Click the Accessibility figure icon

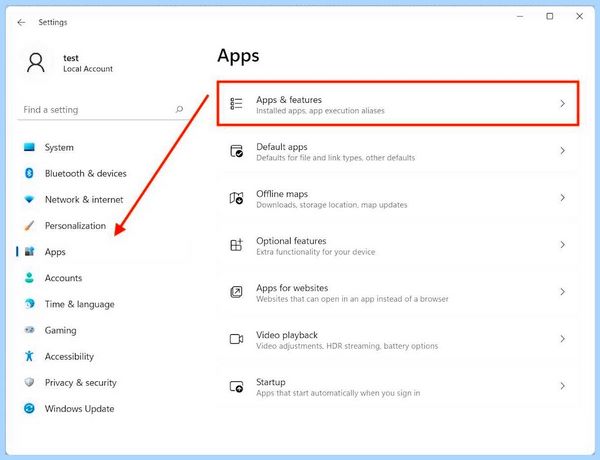(29, 356)
